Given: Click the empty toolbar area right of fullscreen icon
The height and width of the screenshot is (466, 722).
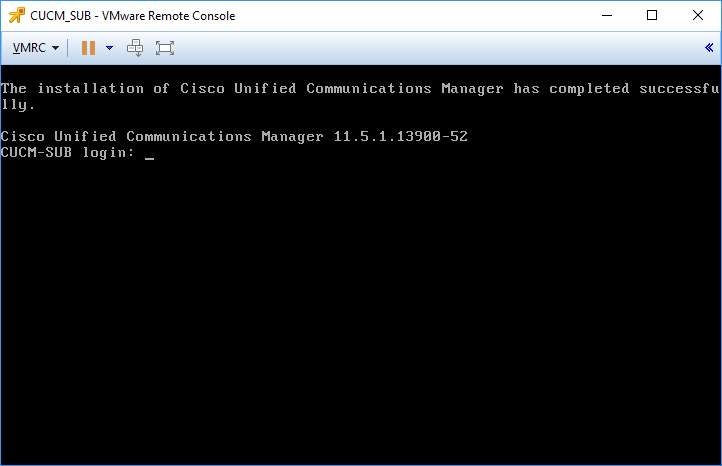Looking at the screenshot, I should (437, 48).
